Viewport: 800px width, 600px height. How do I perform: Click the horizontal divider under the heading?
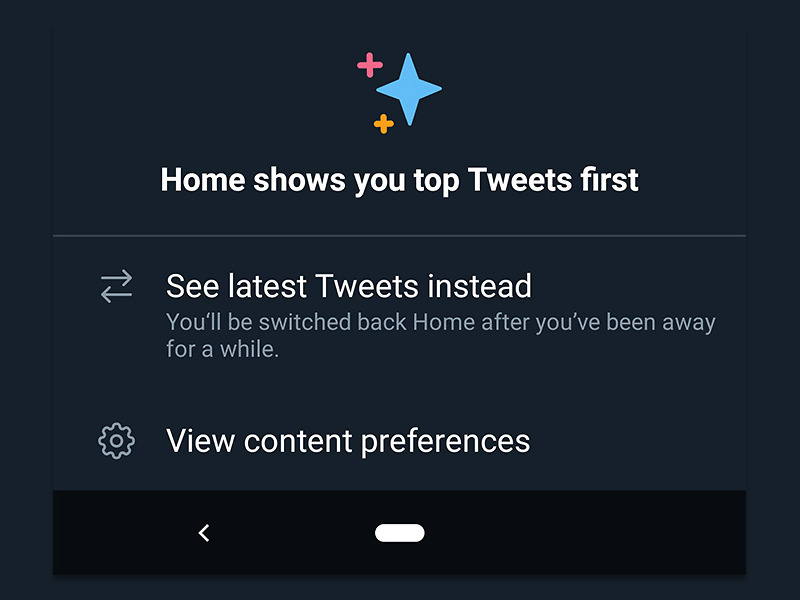[399, 236]
